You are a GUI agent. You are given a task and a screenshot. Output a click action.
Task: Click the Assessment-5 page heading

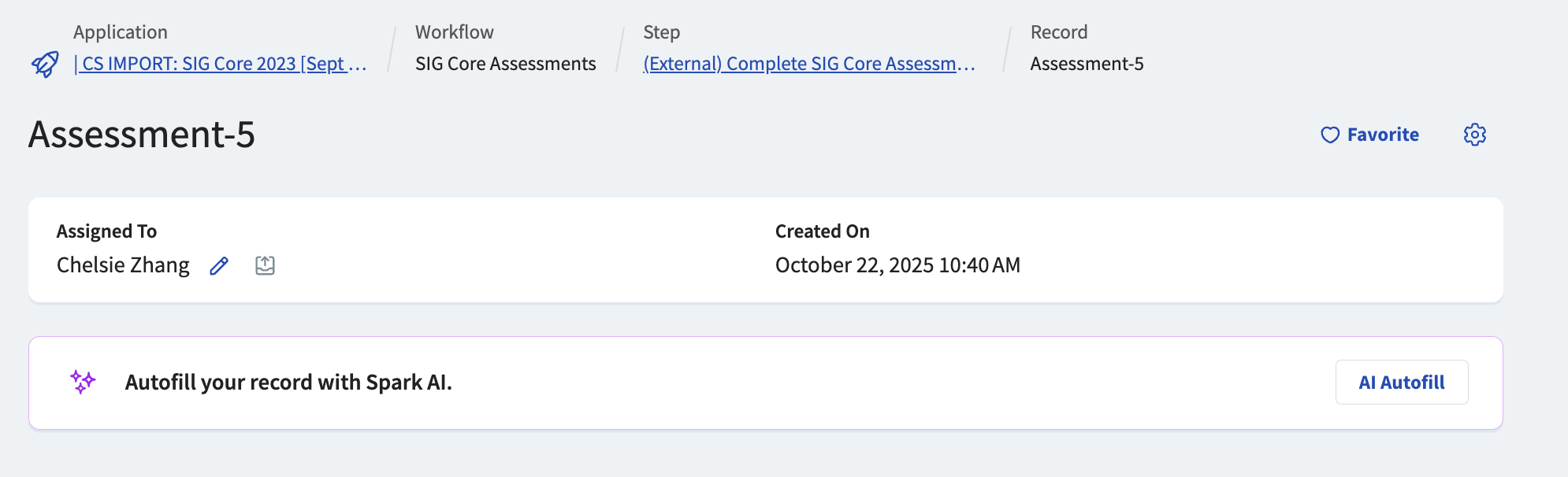point(142,135)
